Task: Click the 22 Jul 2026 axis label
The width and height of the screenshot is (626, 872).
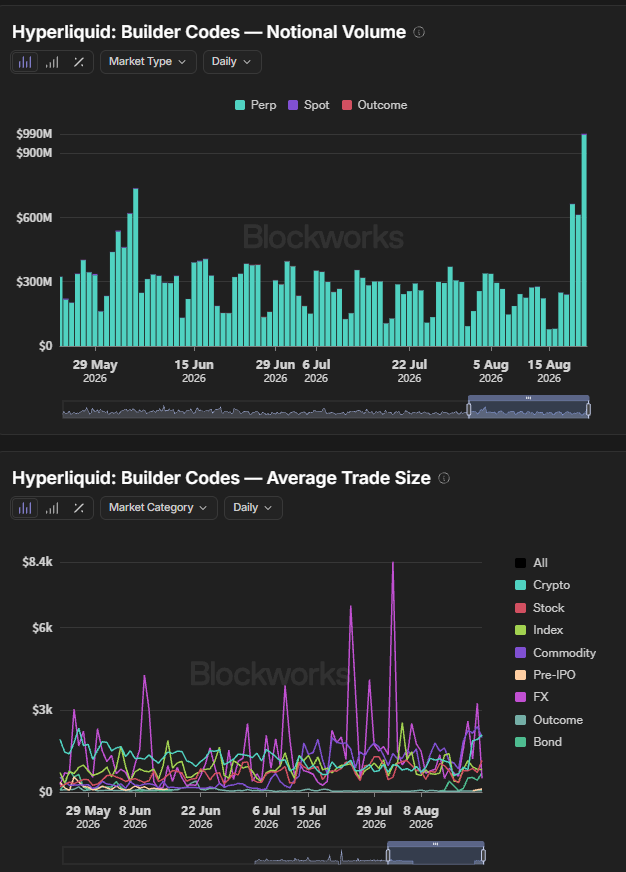Action: [x=409, y=371]
